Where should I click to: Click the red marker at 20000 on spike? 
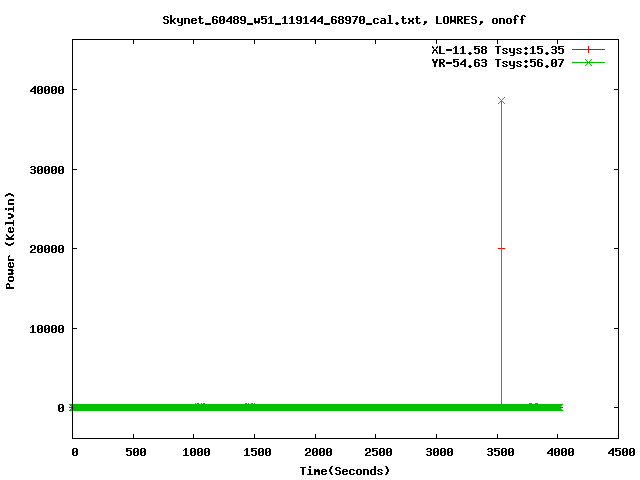point(501,248)
